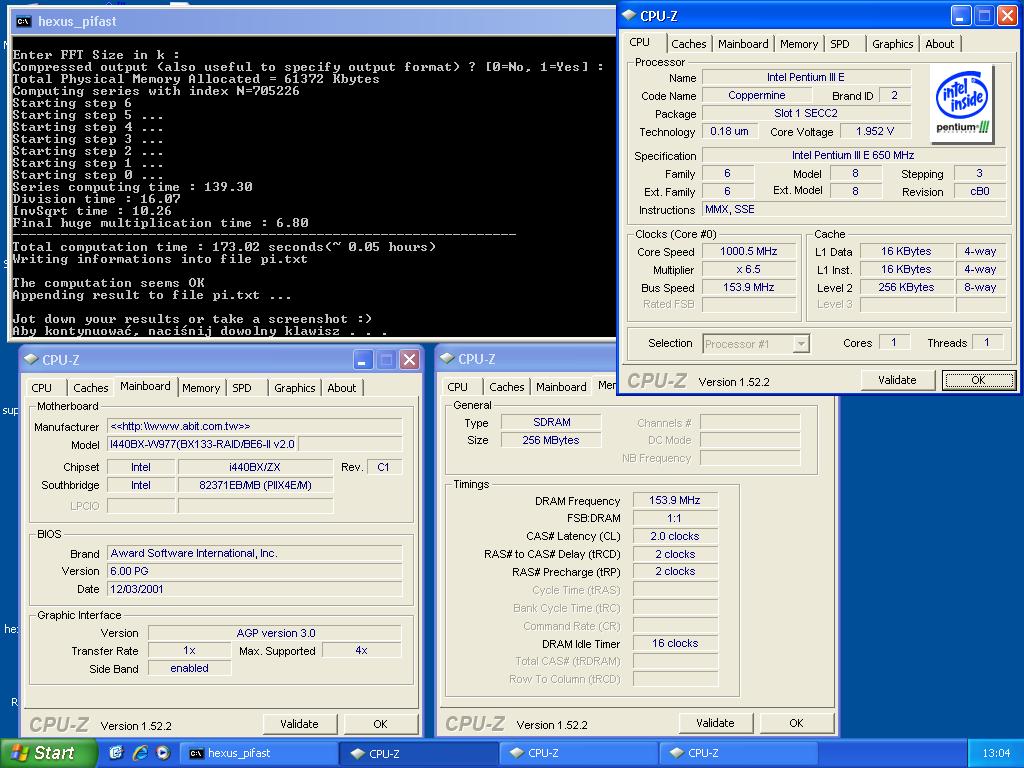Click the Core Speed 1000.5 MHz value
The width and height of the screenshot is (1024, 768).
tap(749, 251)
